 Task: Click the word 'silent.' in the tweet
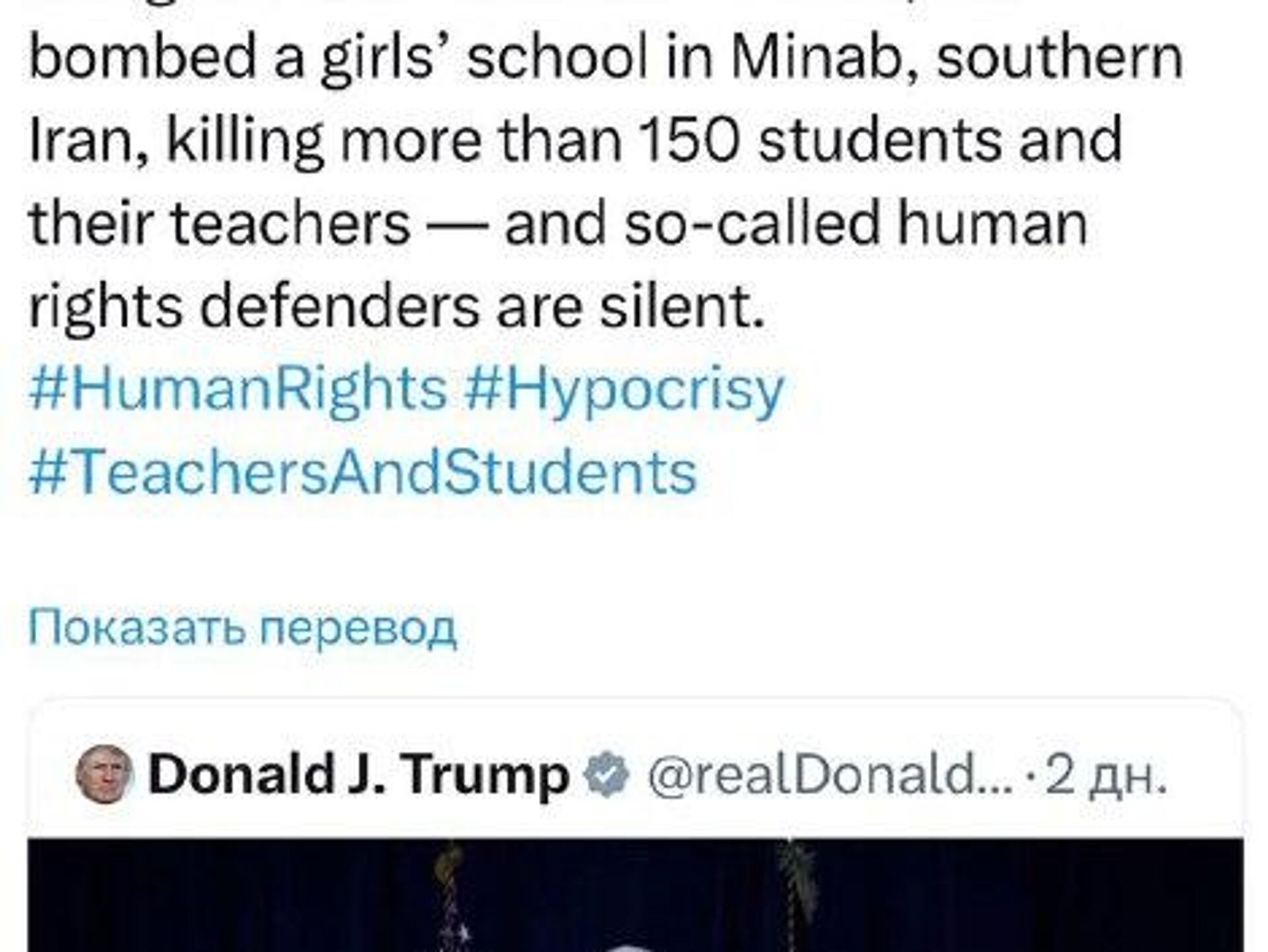pos(682,306)
